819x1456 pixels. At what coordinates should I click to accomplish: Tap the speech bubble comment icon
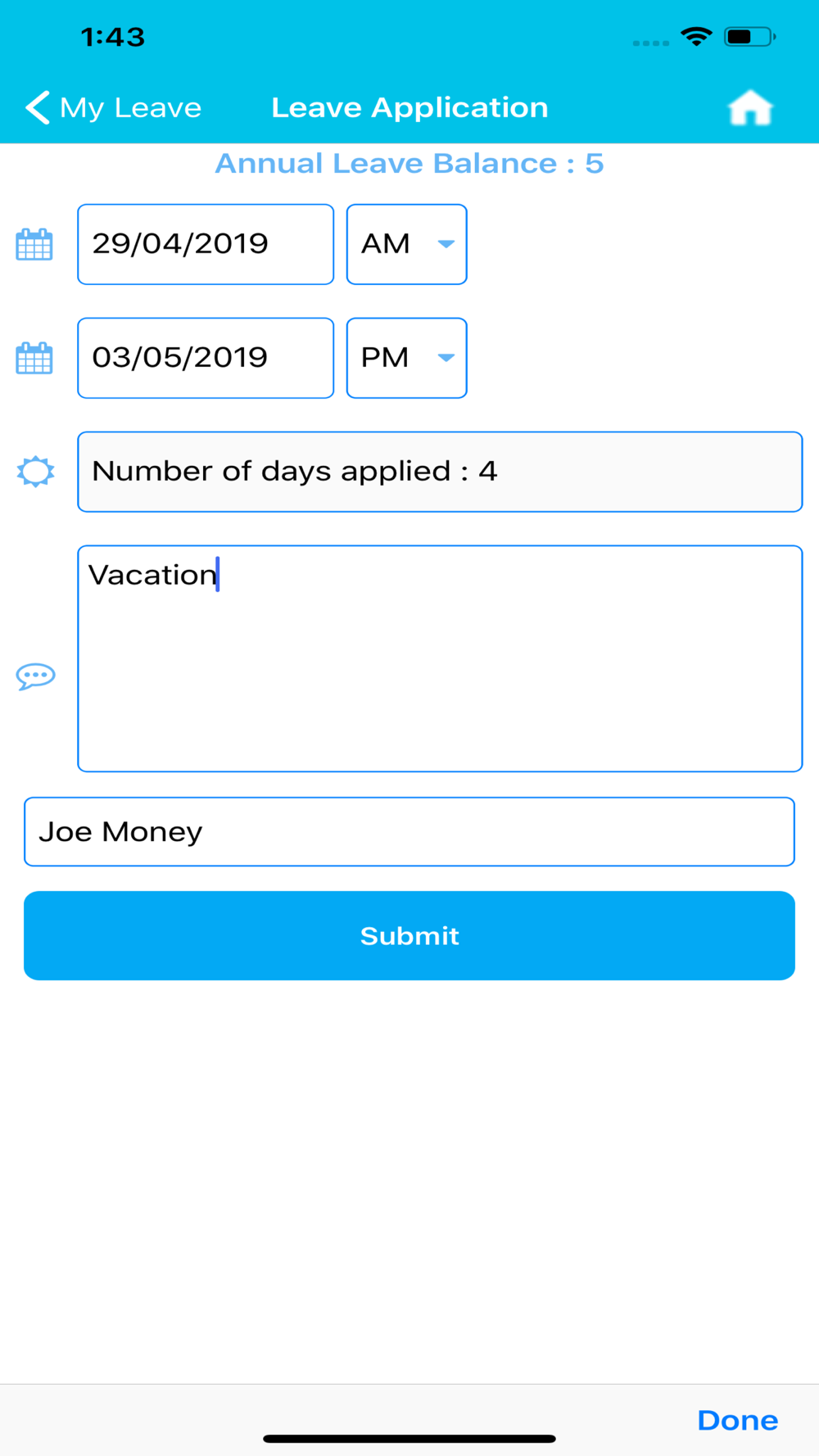coord(35,676)
